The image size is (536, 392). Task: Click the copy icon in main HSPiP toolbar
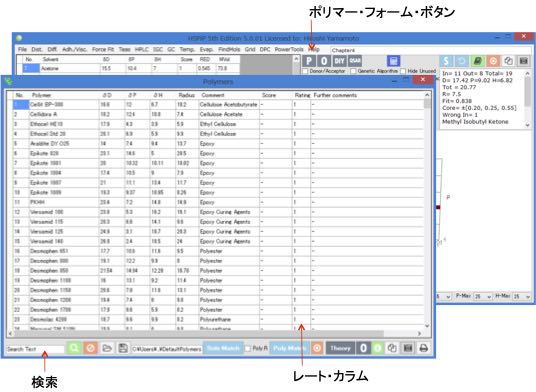click(x=509, y=61)
